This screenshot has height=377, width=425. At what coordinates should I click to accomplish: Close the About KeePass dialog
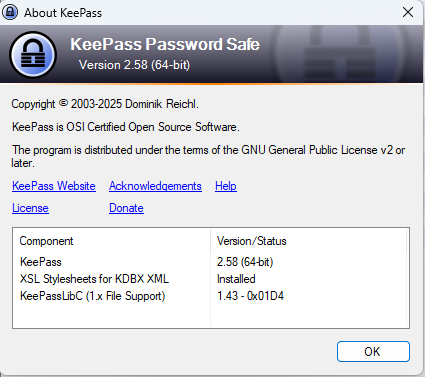coord(408,12)
